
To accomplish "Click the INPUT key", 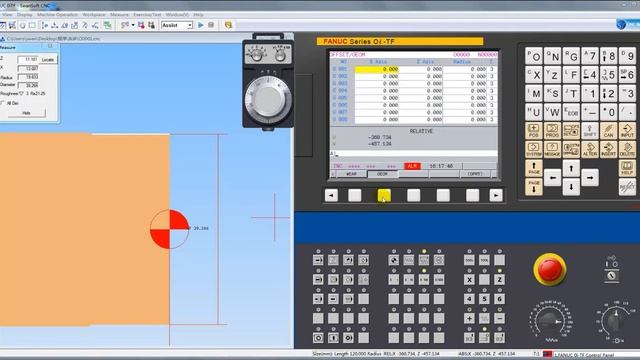I will 627,131.
